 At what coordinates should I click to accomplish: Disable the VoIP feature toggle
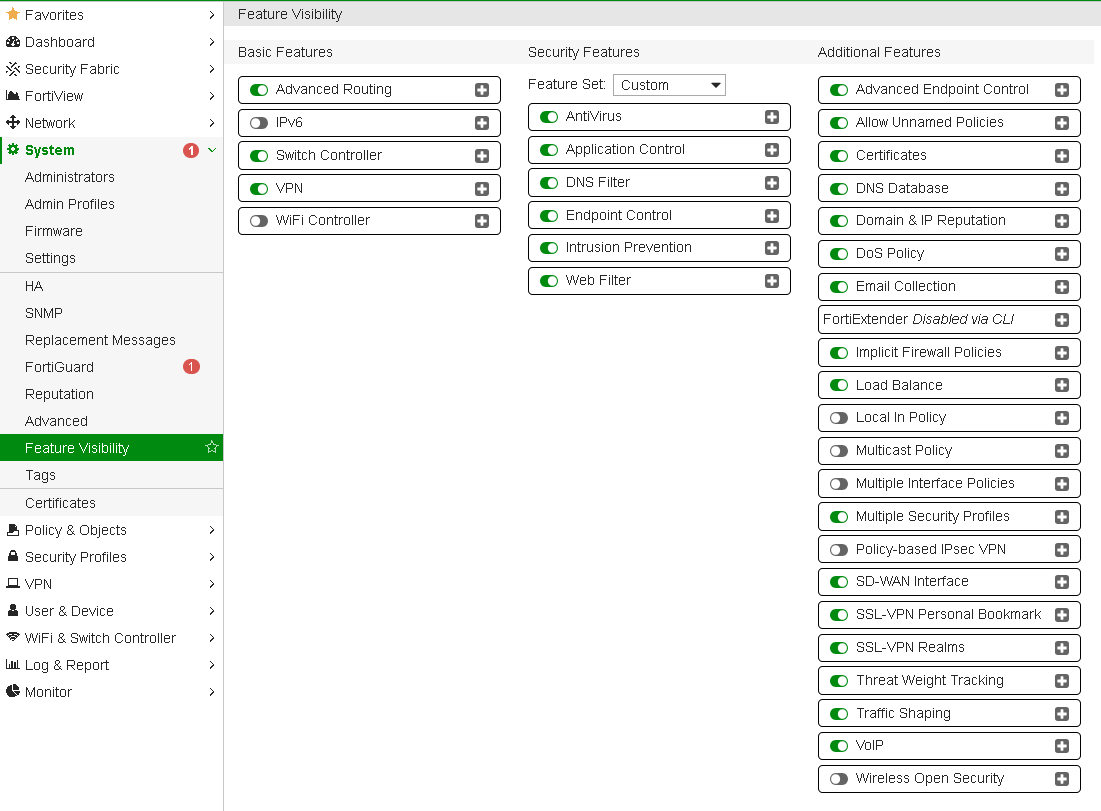point(839,746)
